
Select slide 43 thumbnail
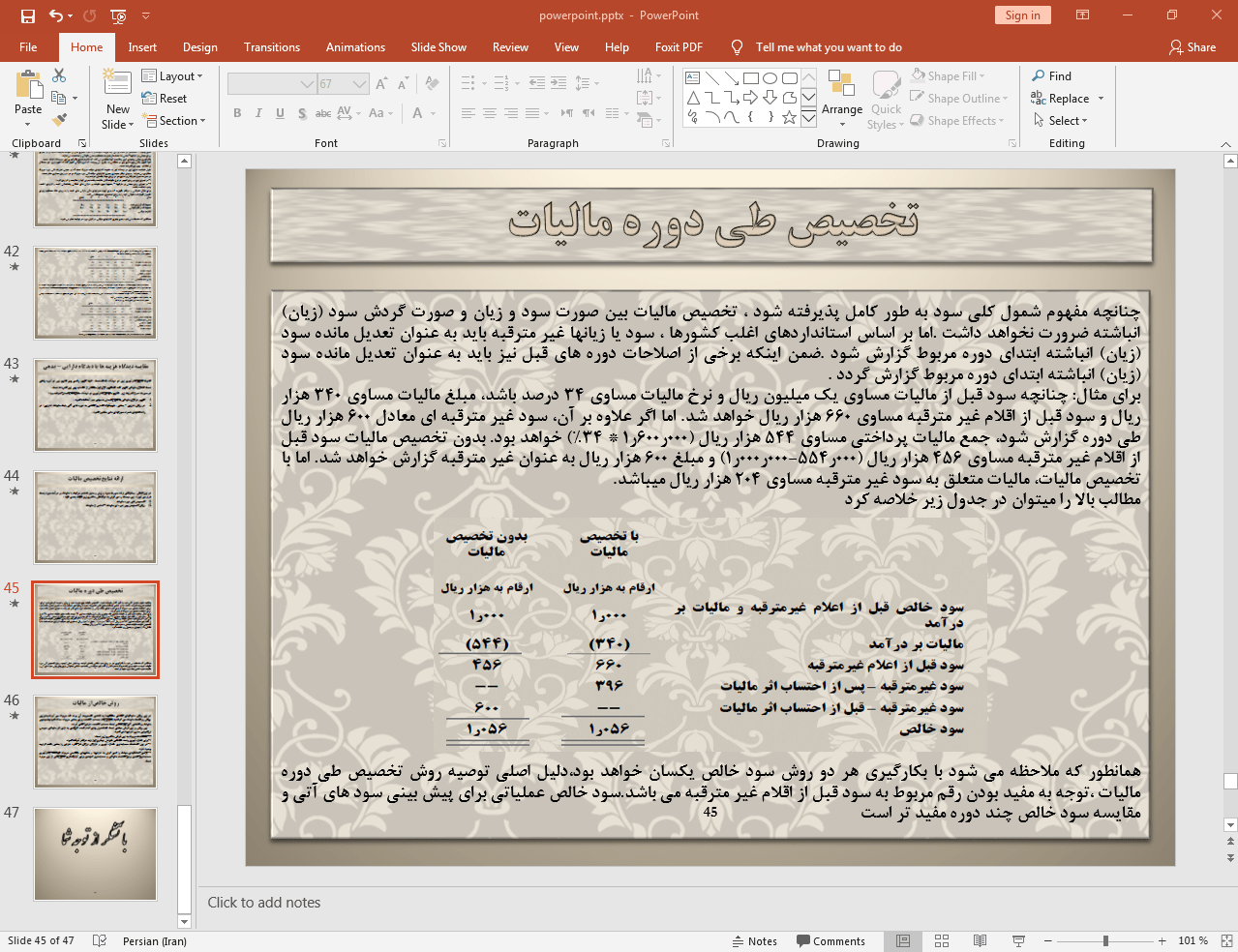(95, 405)
